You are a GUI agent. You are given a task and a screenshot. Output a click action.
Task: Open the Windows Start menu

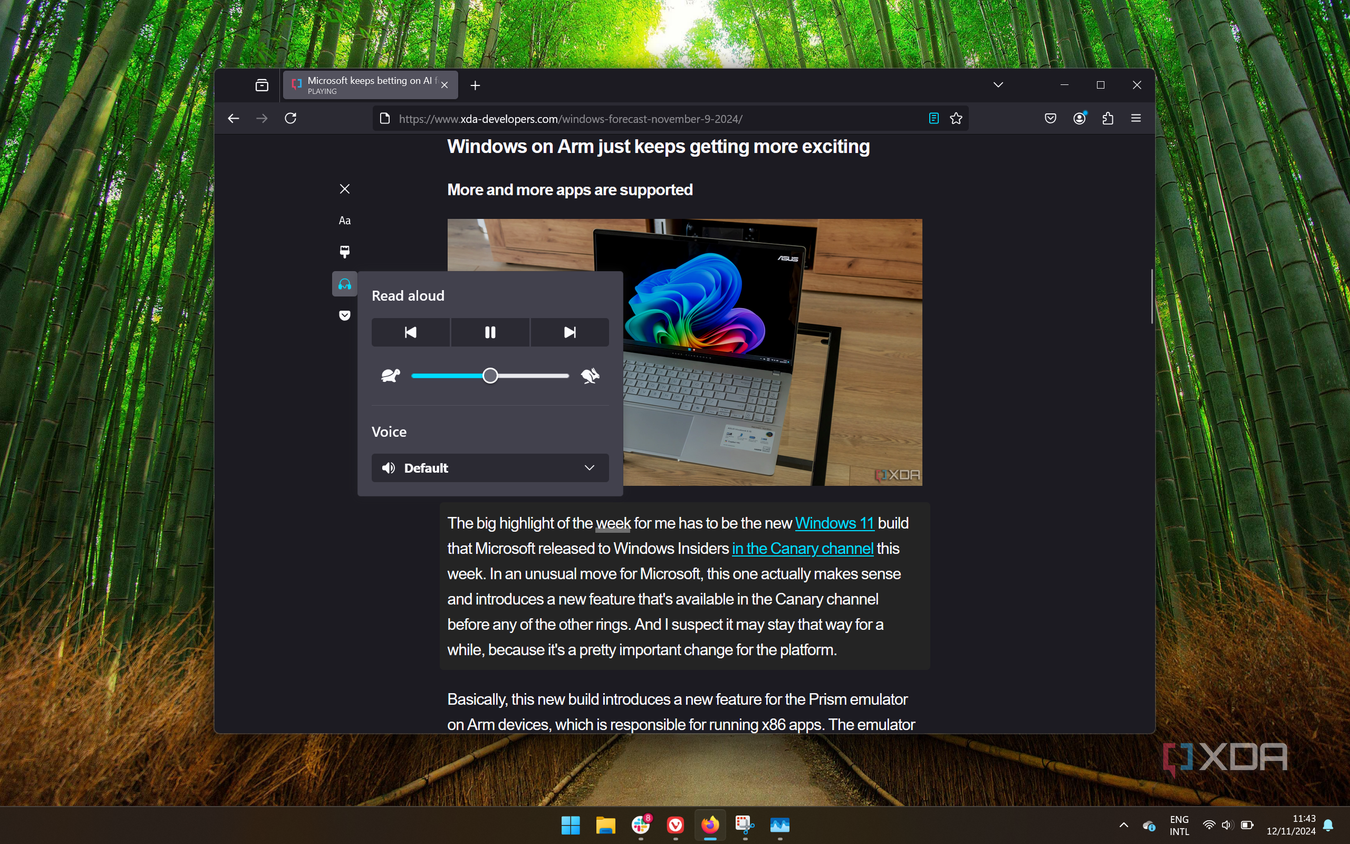click(571, 825)
